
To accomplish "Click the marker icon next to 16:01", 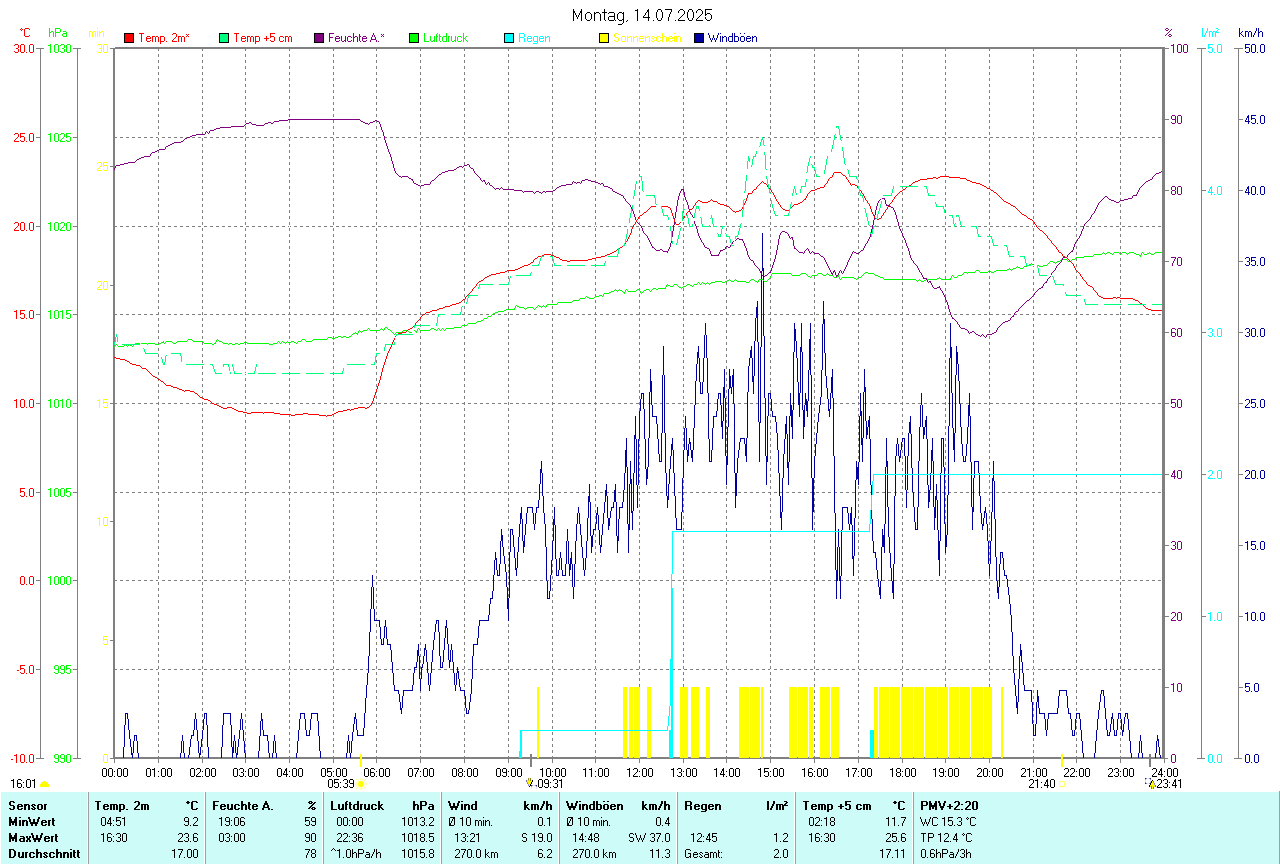I will (44, 784).
